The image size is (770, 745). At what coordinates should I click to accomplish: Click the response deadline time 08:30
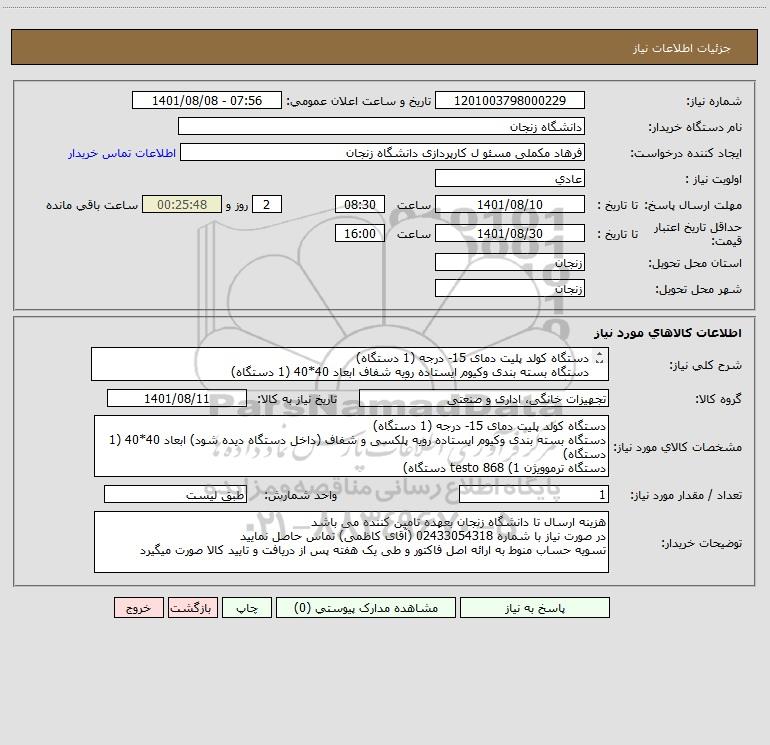359,204
